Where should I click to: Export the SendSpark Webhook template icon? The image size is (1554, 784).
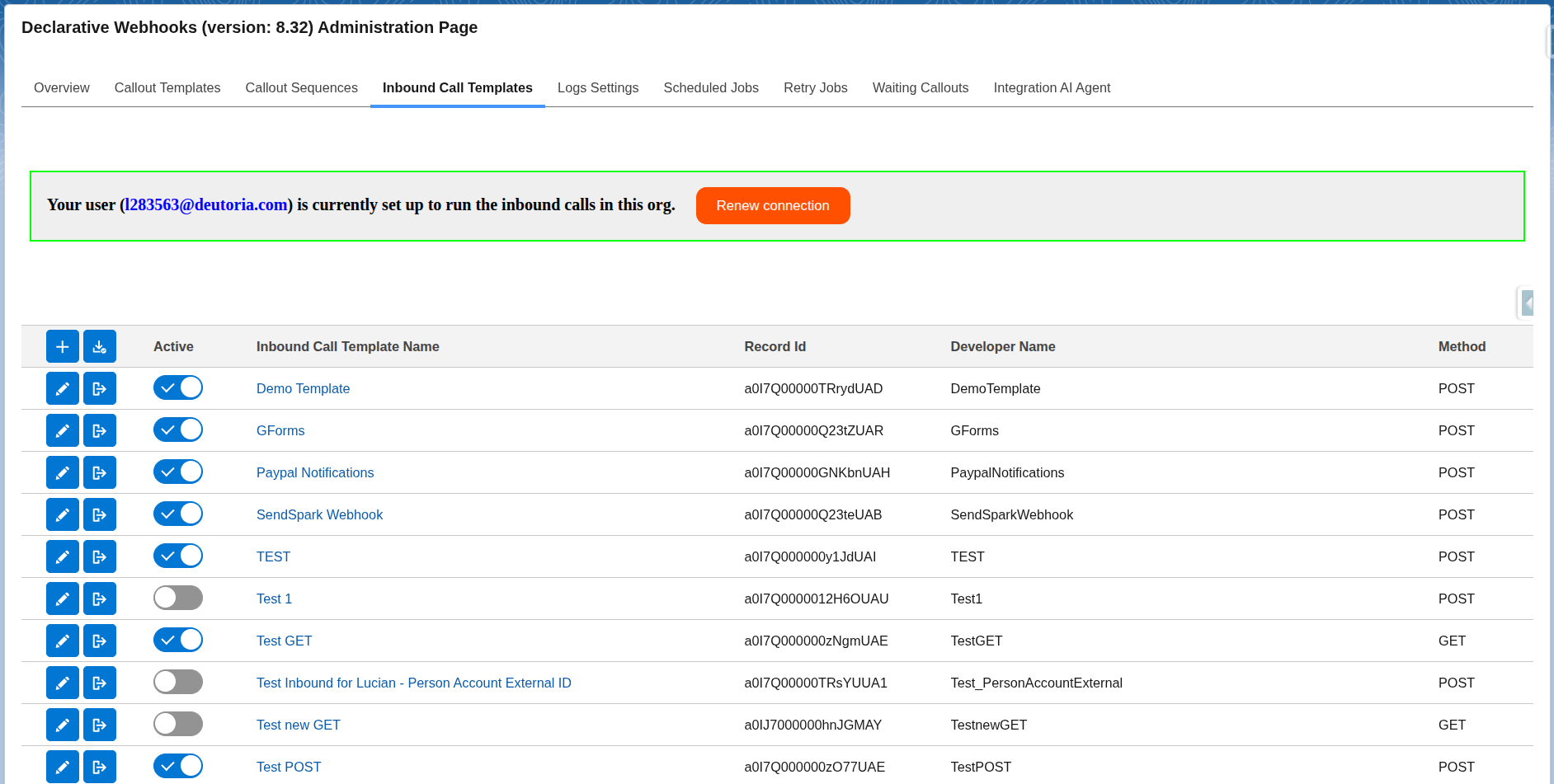coord(100,515)
